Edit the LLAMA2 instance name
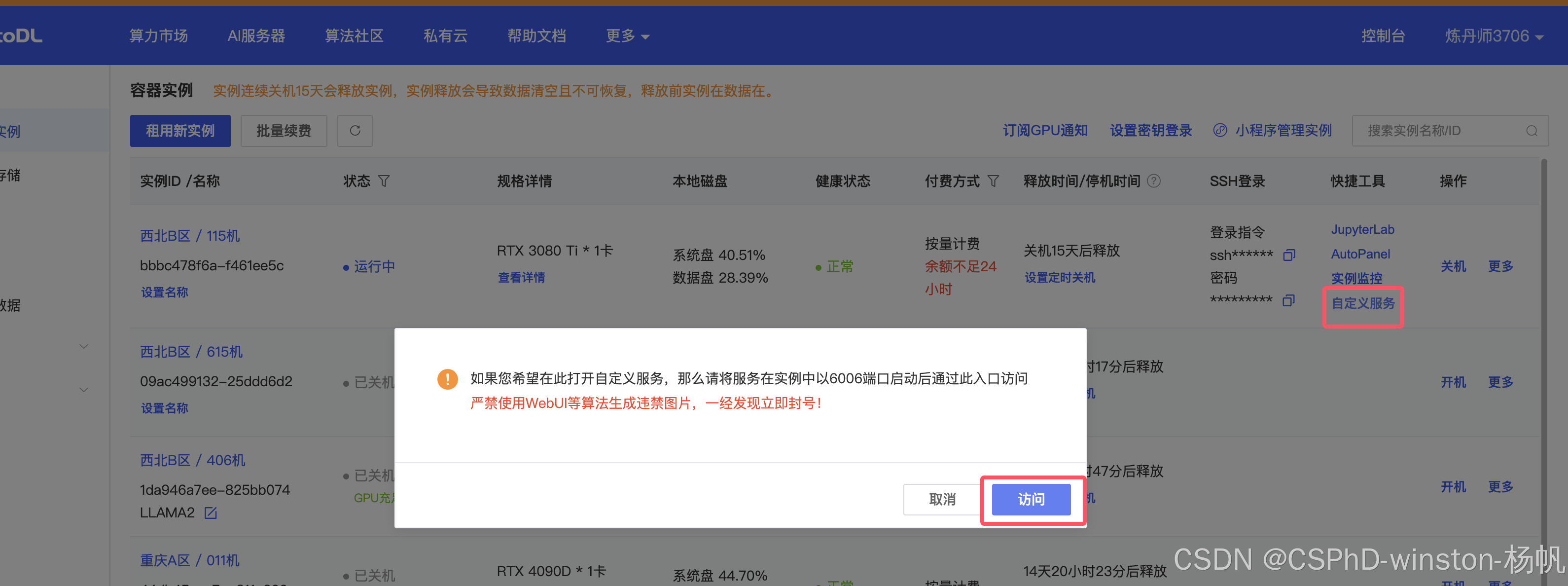The height and width of the screenshot is (586, 1568). tap(211, 513)
